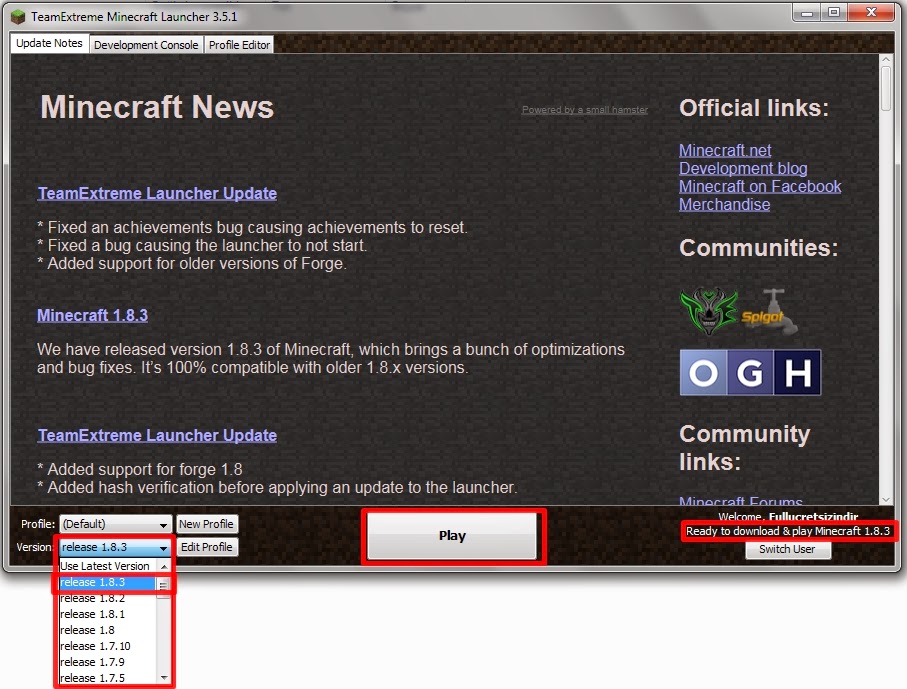Open the green skull community logo
This screenshot has width=907, height=689.
[709, 311]
